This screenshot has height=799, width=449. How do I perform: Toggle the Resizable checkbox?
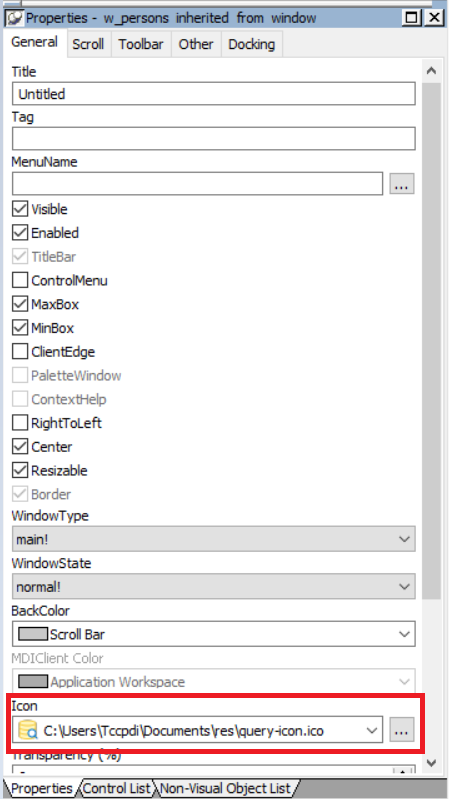coord(20,470)
